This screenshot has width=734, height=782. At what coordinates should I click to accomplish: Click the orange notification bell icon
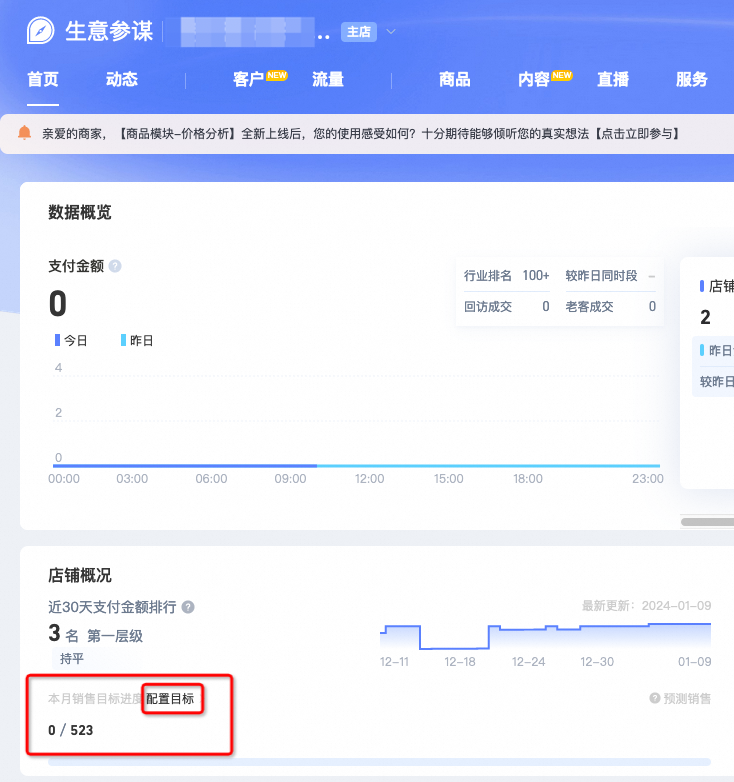point(24,133)
